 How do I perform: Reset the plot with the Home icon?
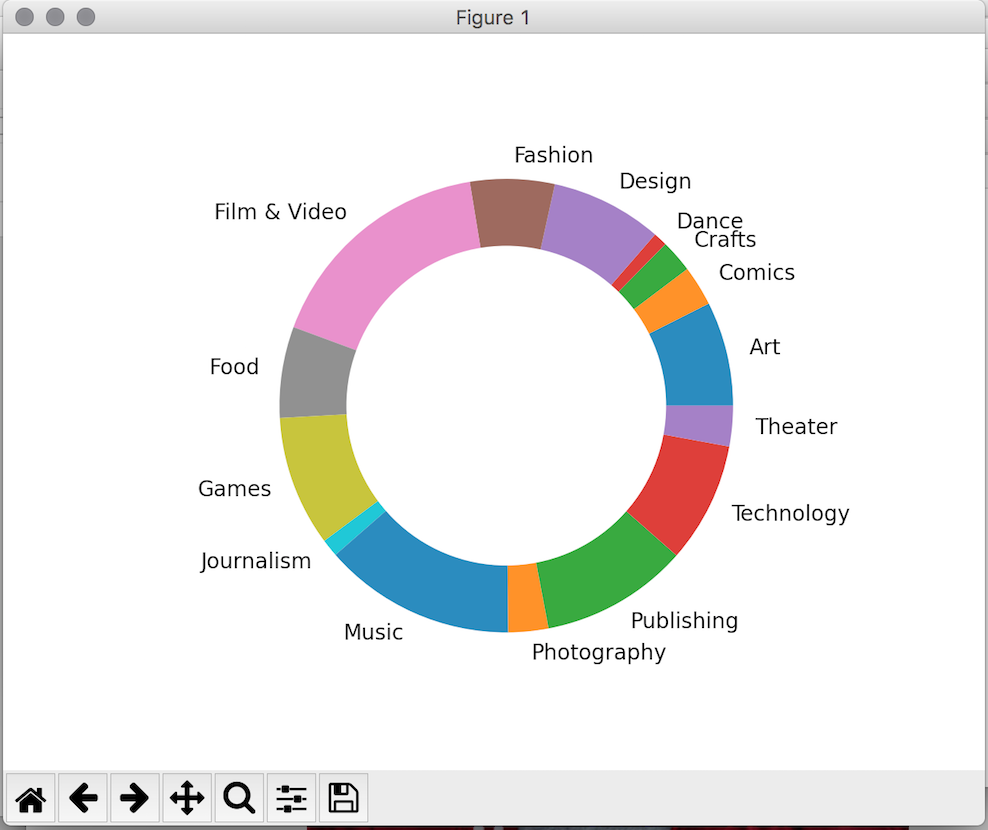tap(31, 798)
